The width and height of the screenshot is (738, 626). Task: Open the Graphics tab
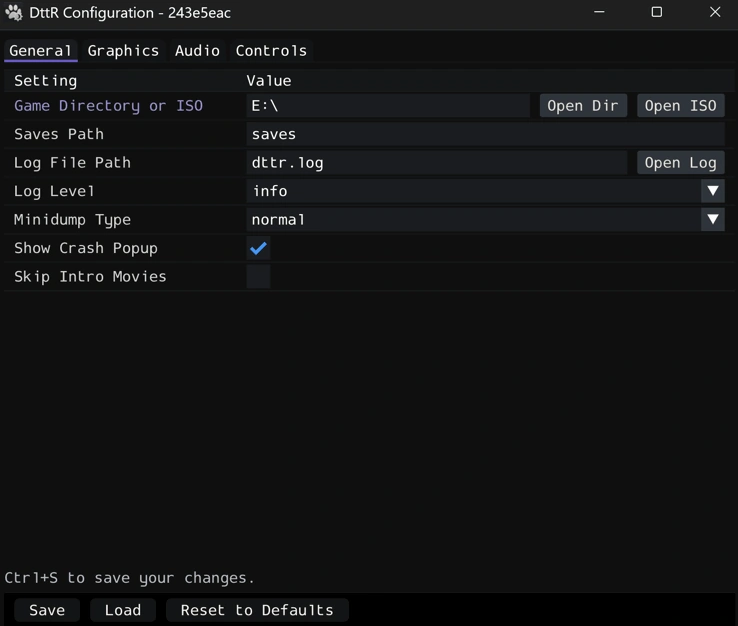[123, 51]
